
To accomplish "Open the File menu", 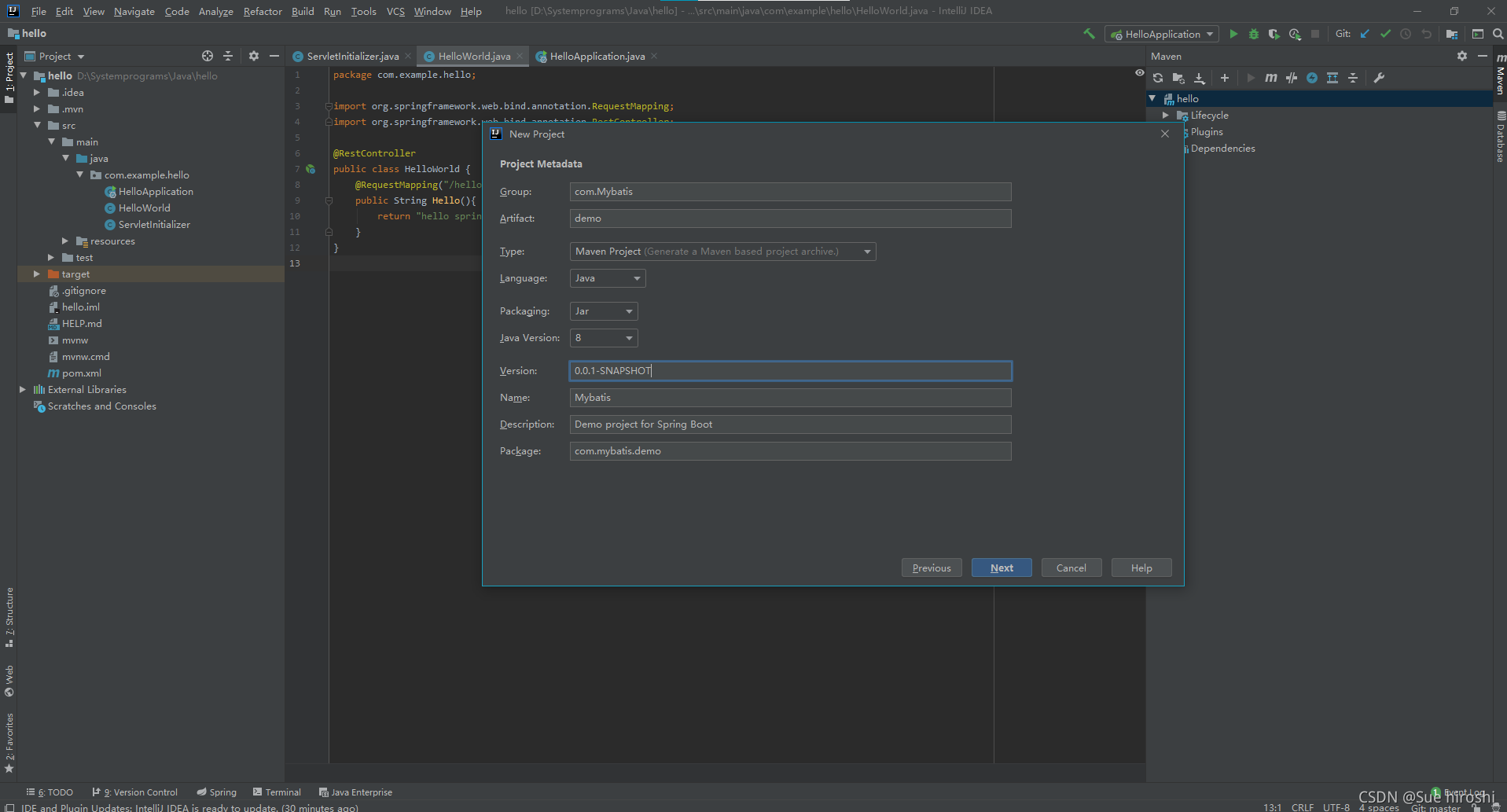I will 39,11.
